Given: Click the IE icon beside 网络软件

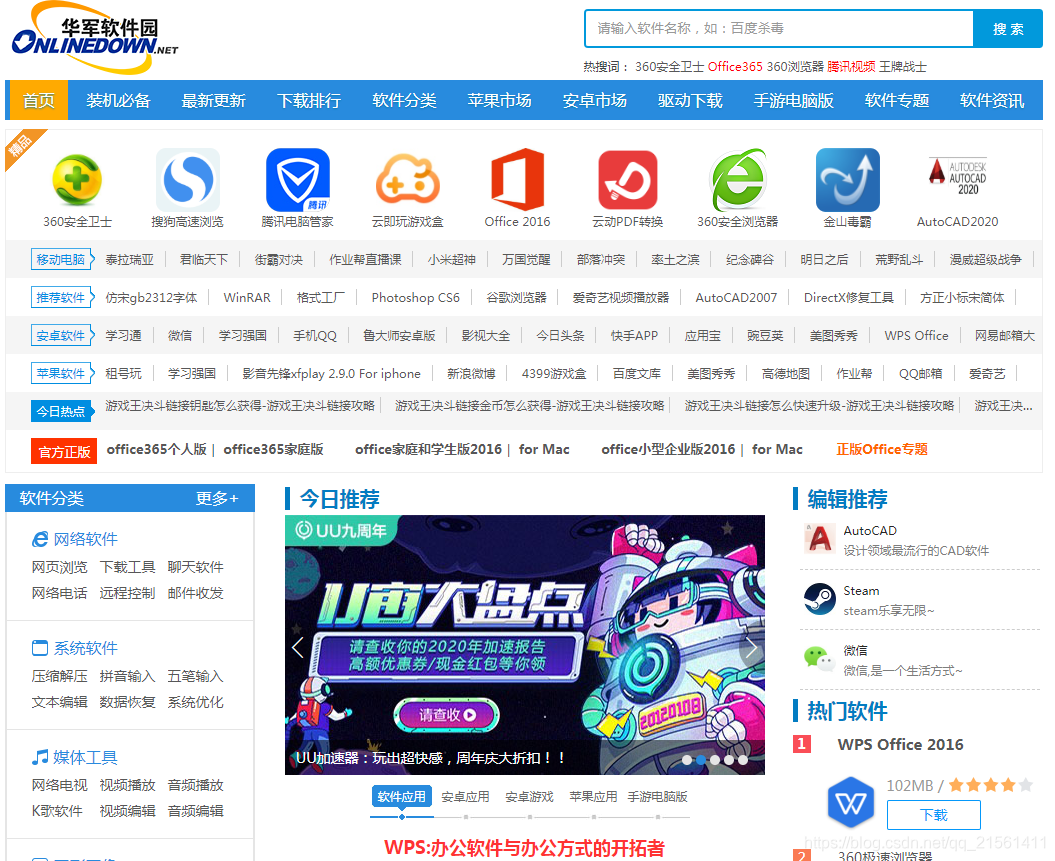Looking at the screenshot, I should pyautogui.click(x=40, y=539).
